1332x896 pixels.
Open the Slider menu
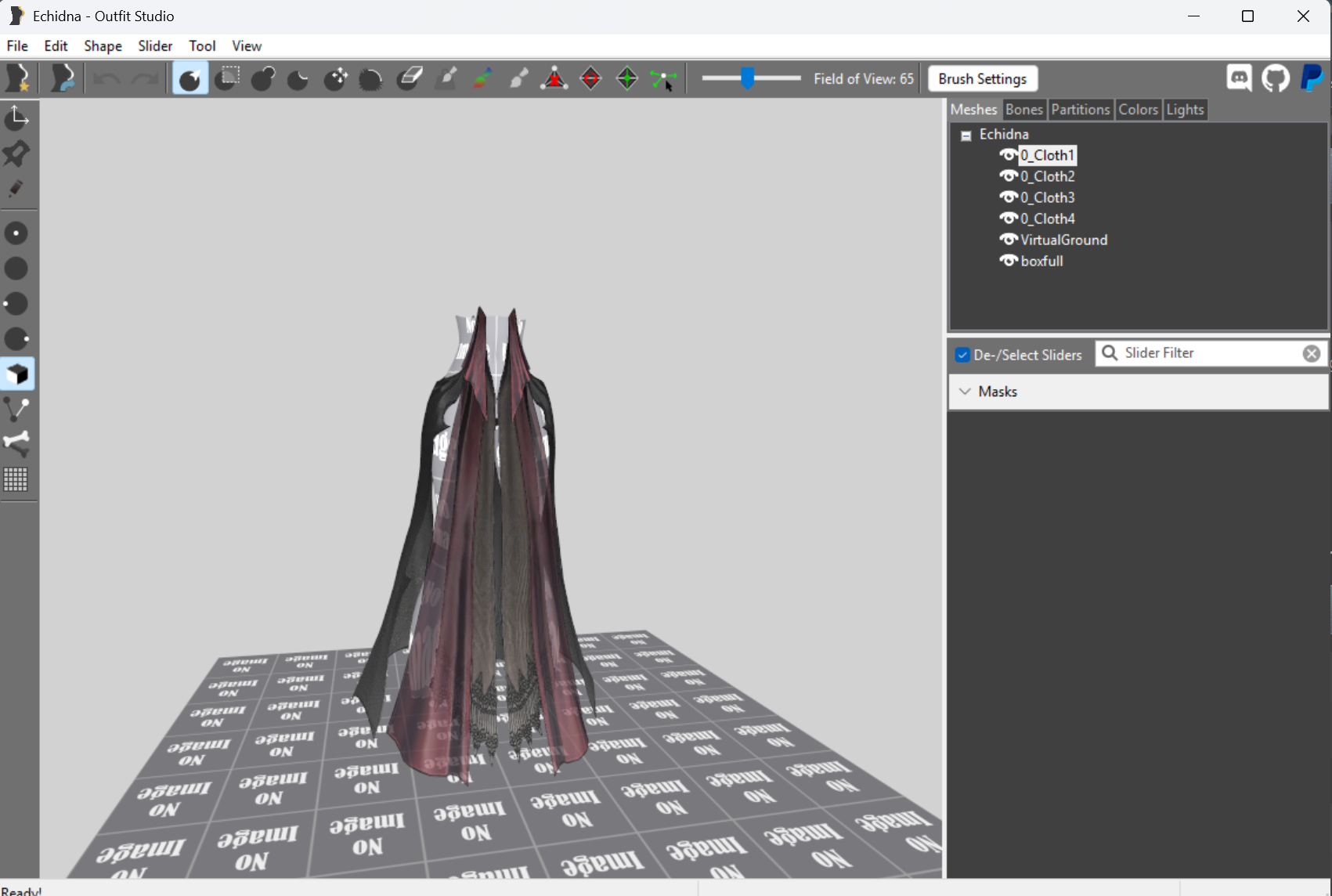click(155, 46)
